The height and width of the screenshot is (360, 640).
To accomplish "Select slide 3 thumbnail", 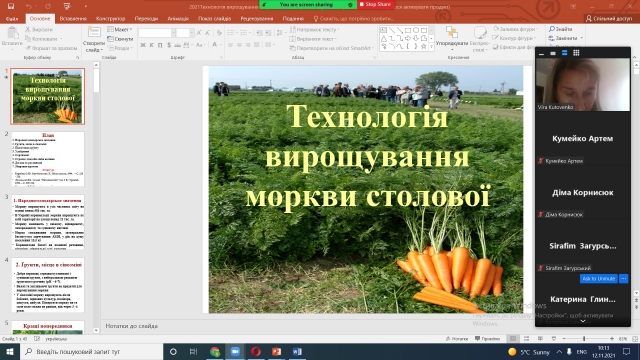I will (x=48, y=222).
